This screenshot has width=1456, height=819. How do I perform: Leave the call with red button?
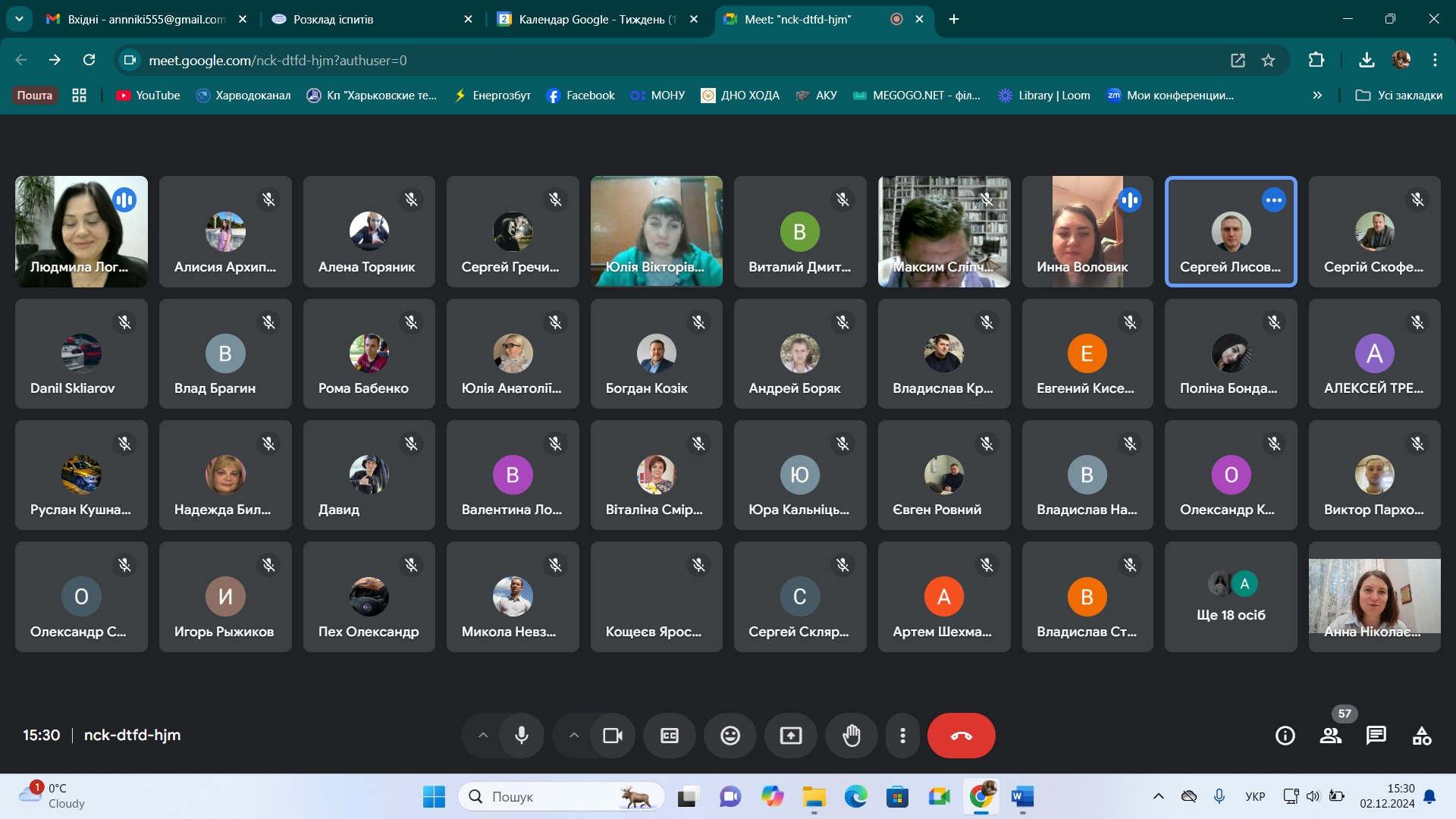961,736
